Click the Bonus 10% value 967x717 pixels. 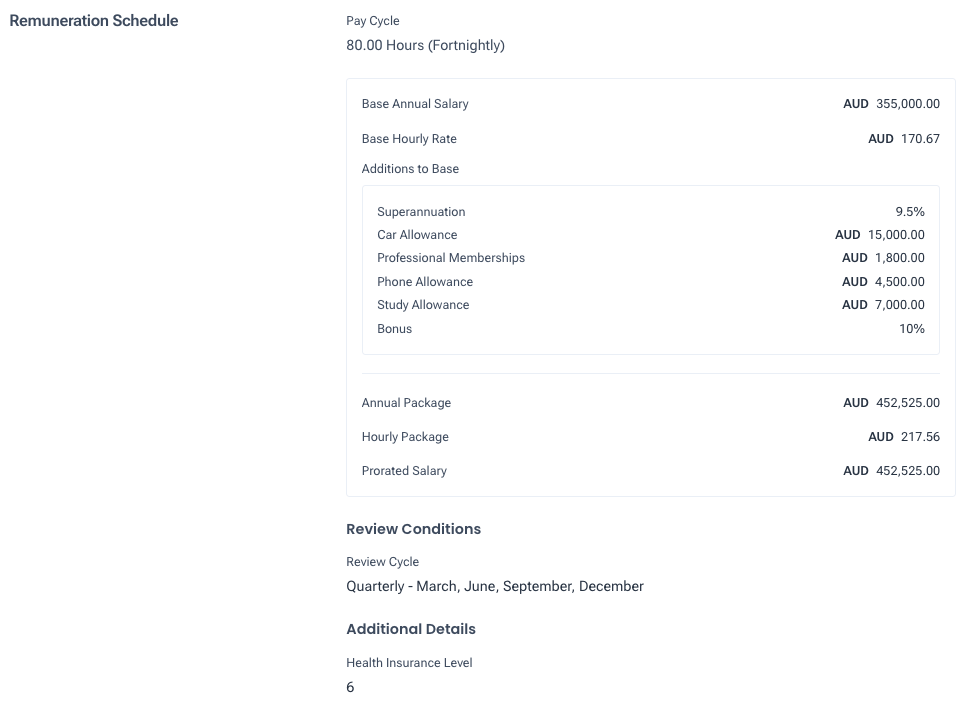[911, 329]
